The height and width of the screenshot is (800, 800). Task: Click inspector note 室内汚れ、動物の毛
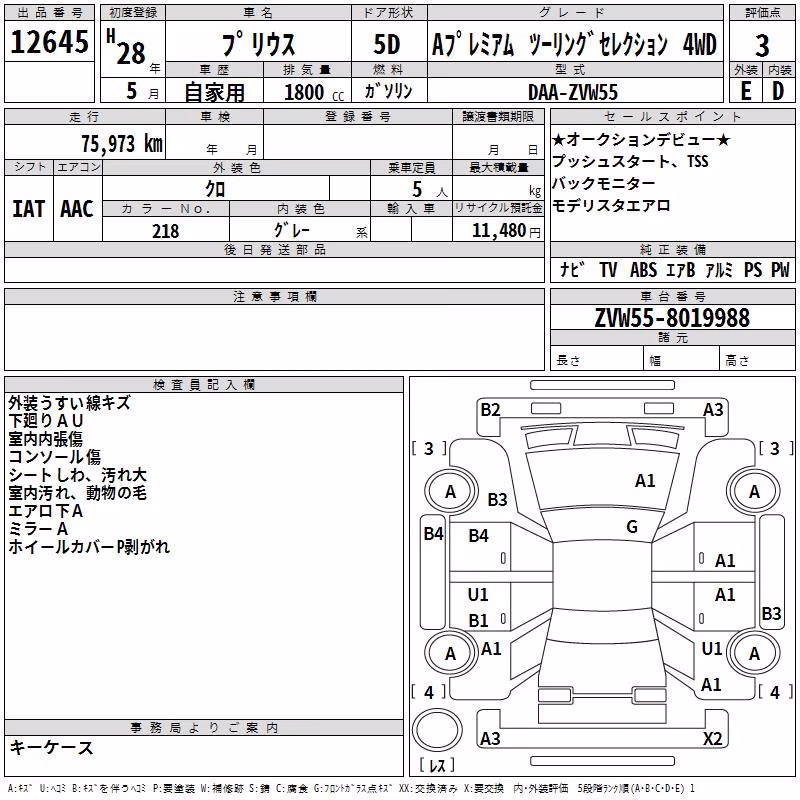[x=78, y=492]
